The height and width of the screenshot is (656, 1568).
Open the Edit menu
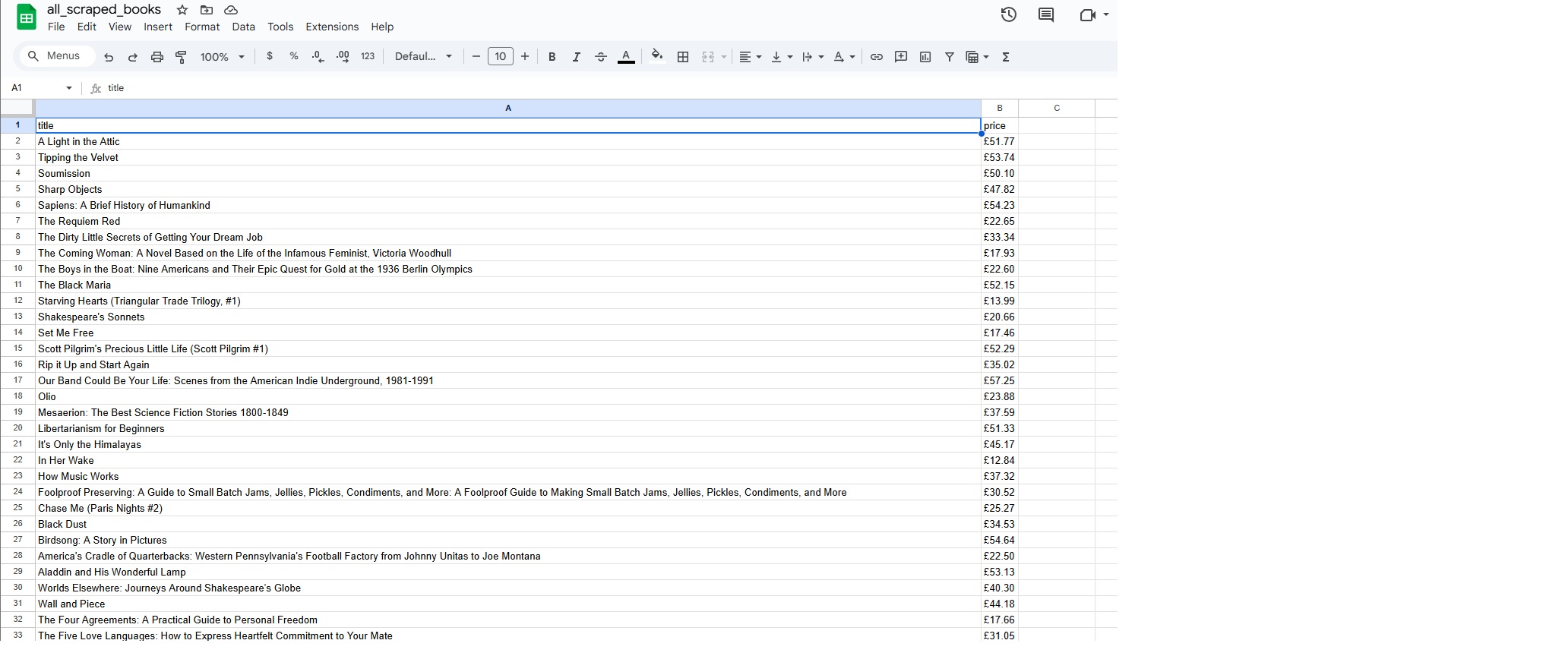(x=87, y=27)
